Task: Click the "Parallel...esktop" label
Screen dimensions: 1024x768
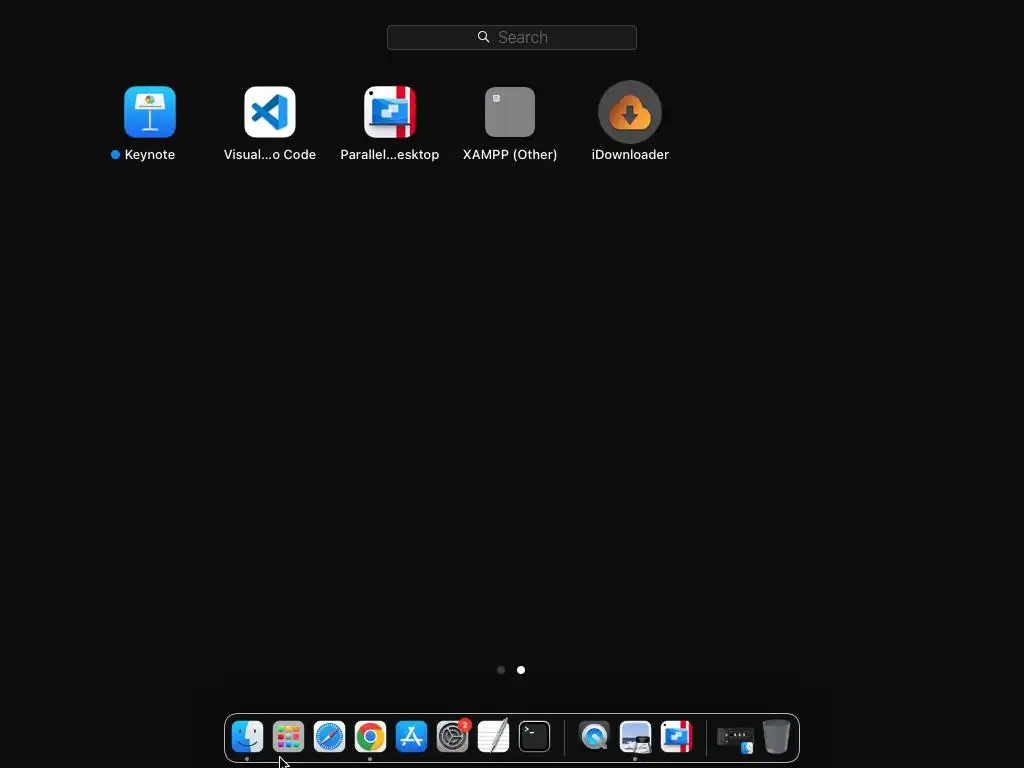Action: tap(390, 155)
